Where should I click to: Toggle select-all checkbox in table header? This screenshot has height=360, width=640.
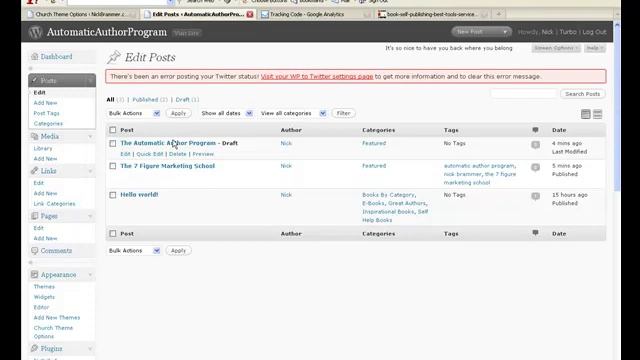point(113,130)
